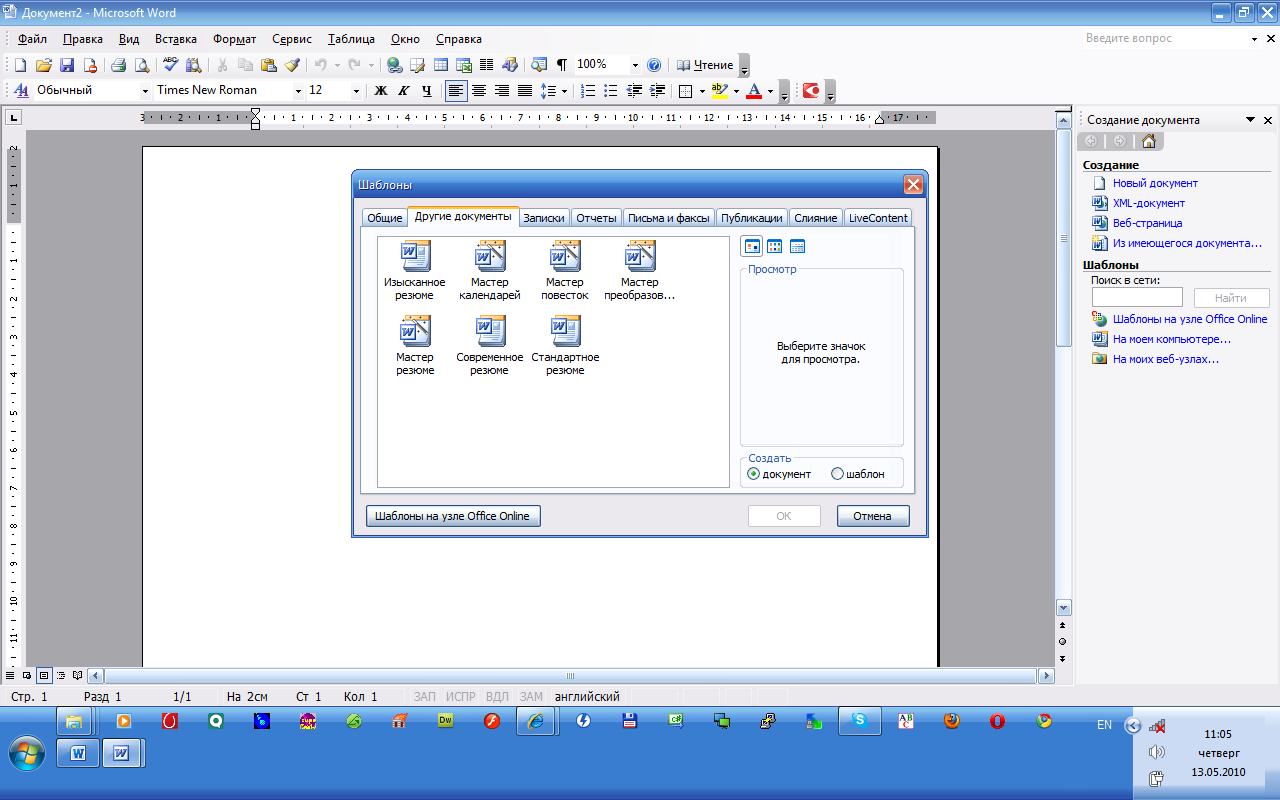Run the spelling and grammar check icon
1280x800 pixels.
tap(170, 65)
